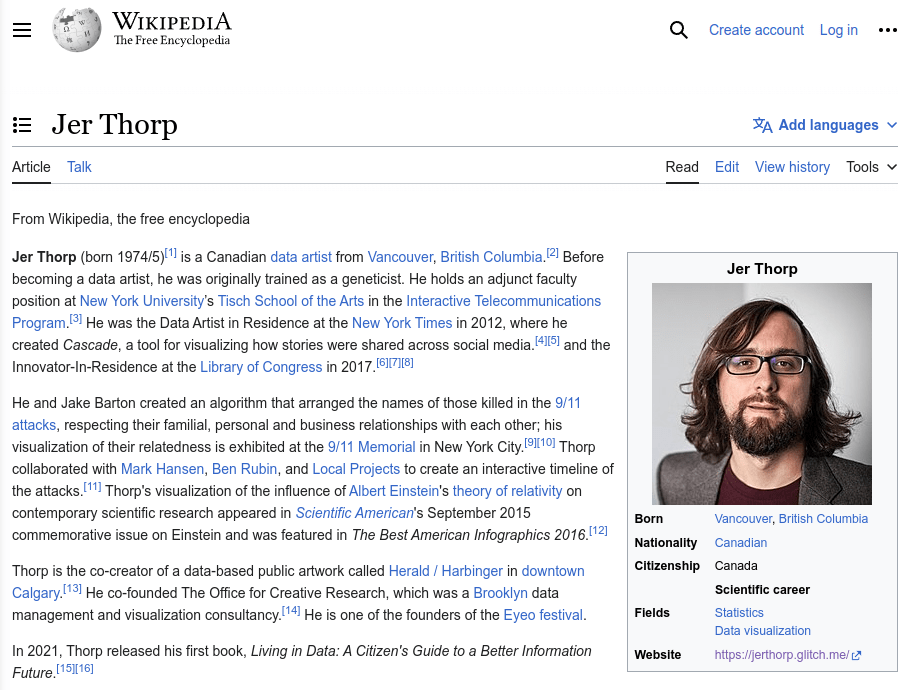912x690 pixels.
Task: Visit jerthorp.glitch.me website link
Action: [782, 655]
